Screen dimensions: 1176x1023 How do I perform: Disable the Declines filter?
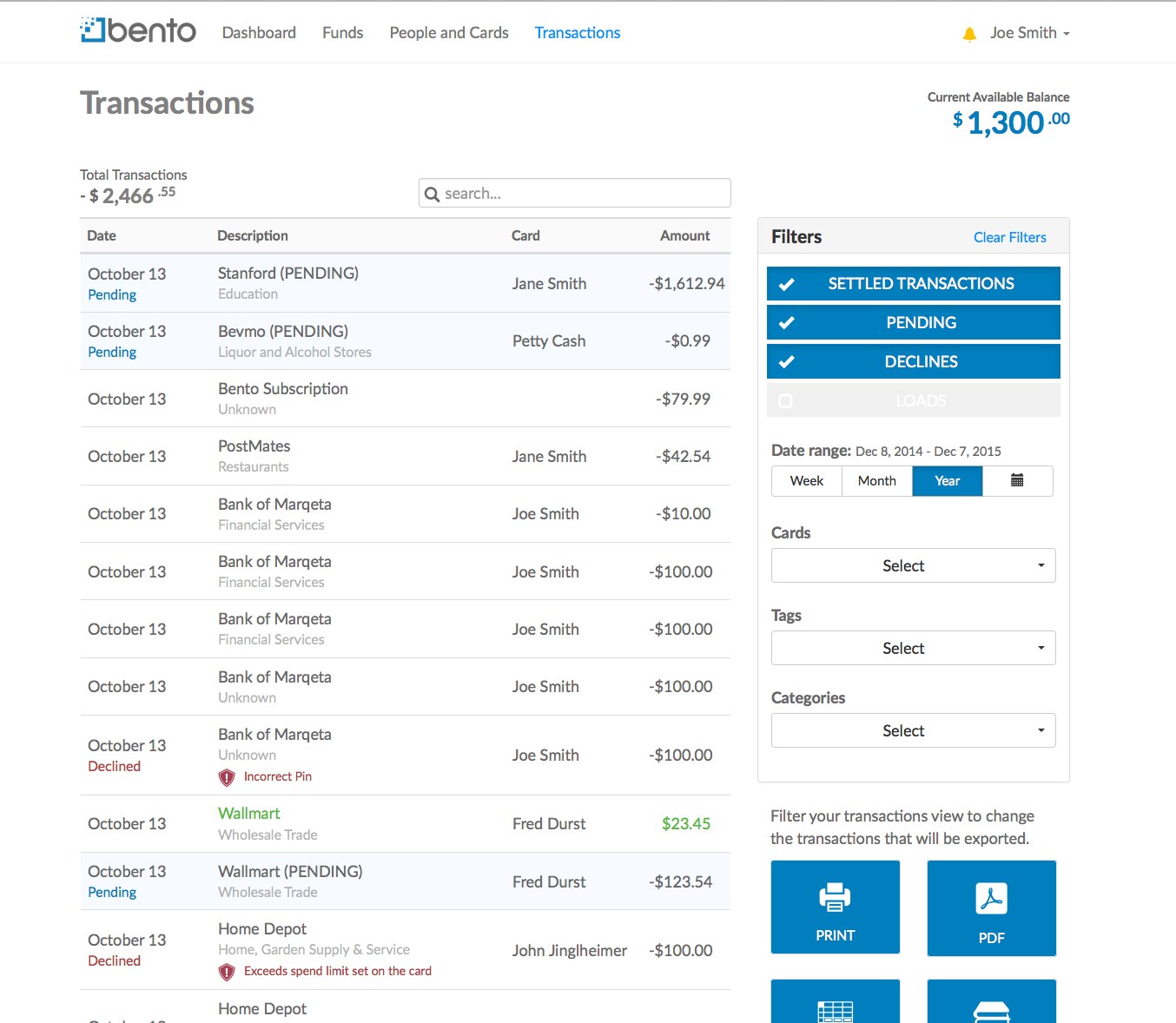(913, 361)
